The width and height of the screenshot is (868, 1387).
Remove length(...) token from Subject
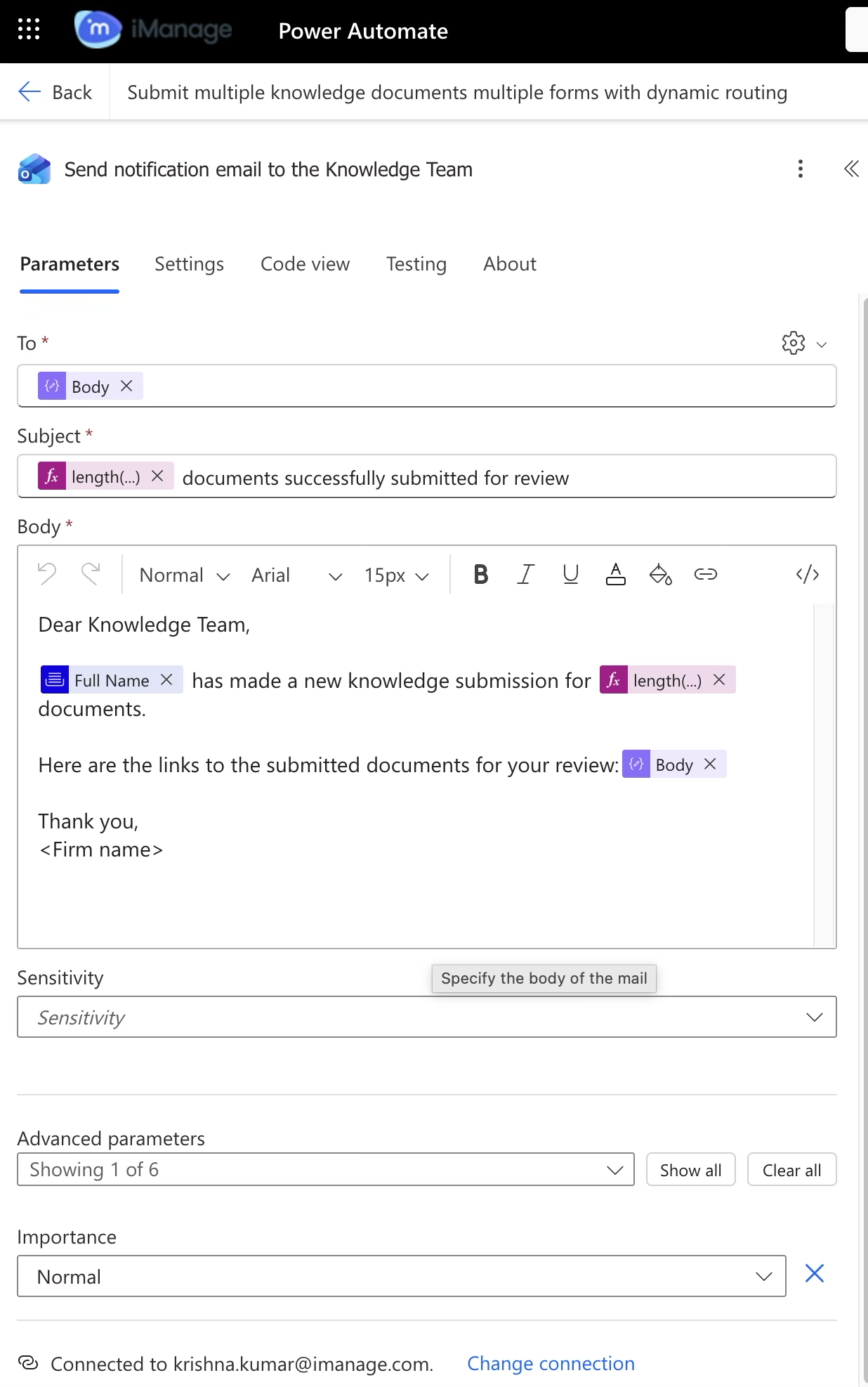157,476
